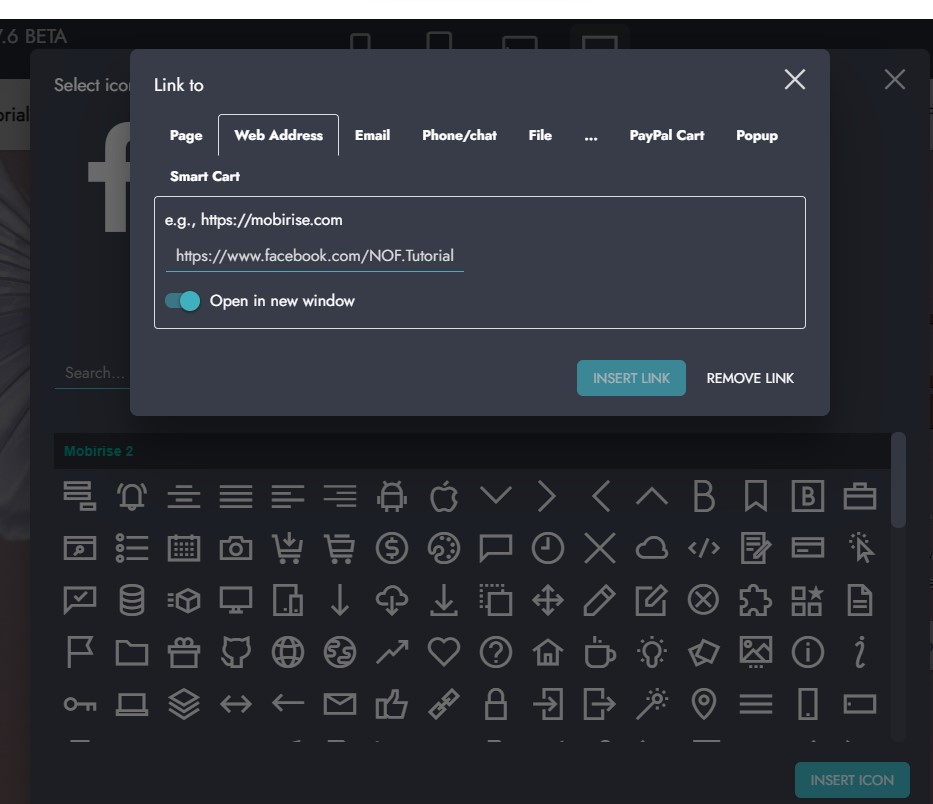Select the Mobirise 2 icon set header
The width and height of the screenshot is (933, 804).
472,451
